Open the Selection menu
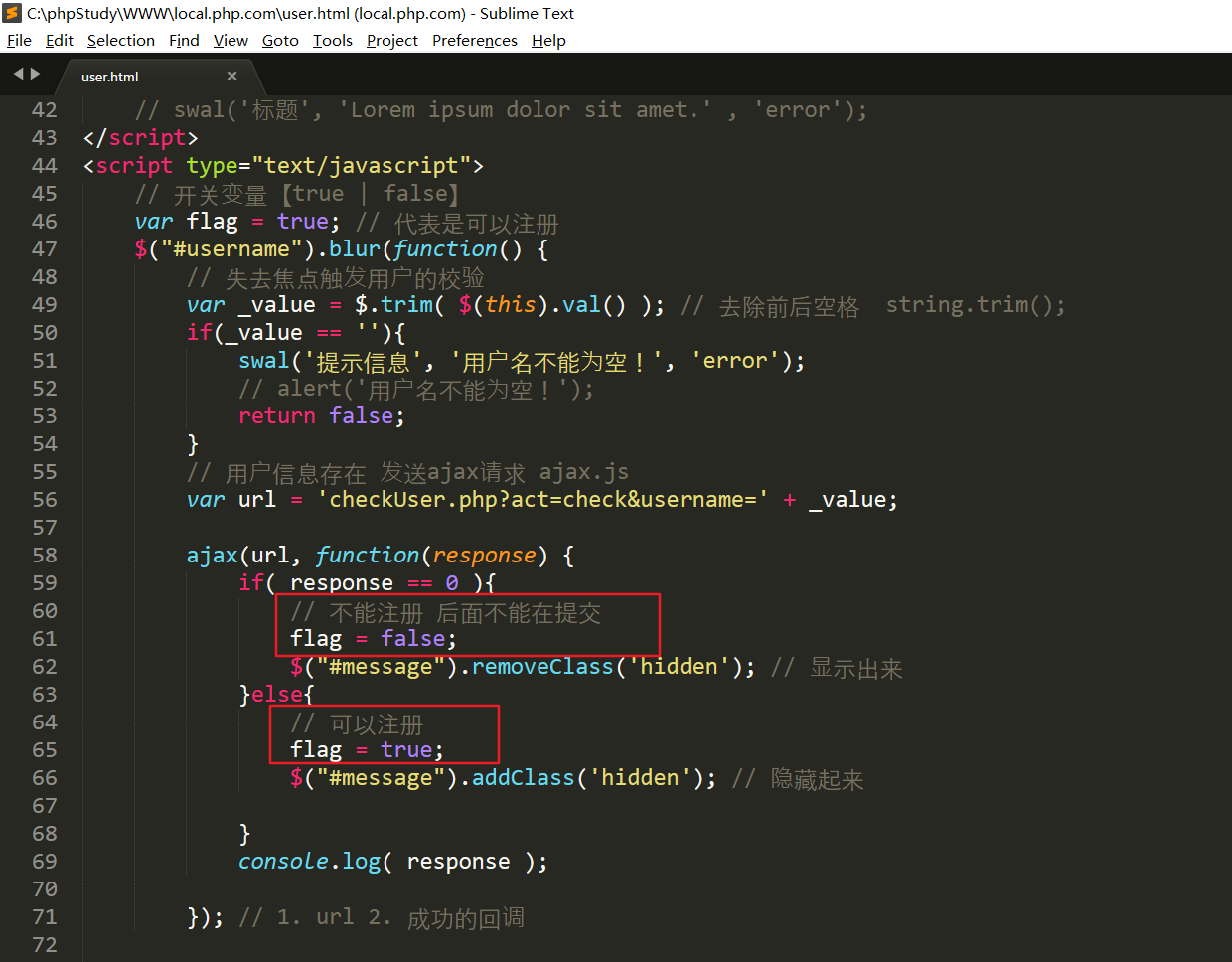This screenshot has width=1232, height=962. (x=120, y=41)
